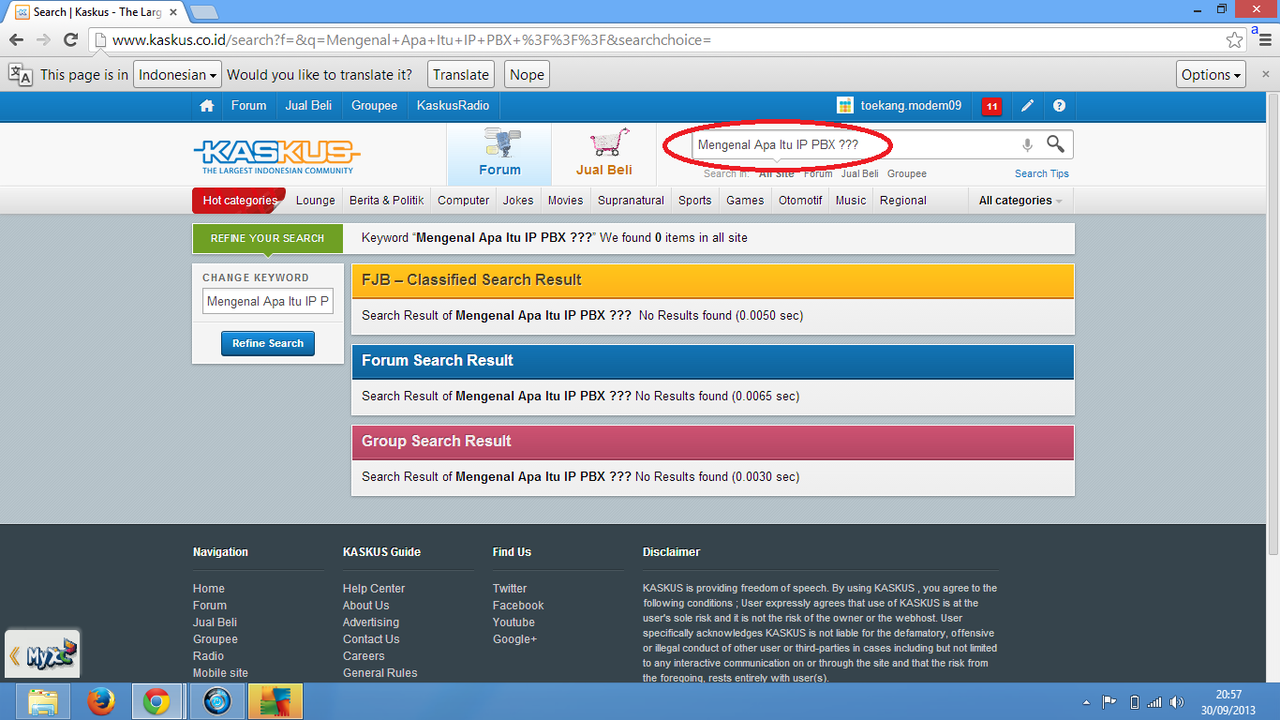Open Supranatural category
The height and width of the screenshot is (720, 1280).
point(631,200)
